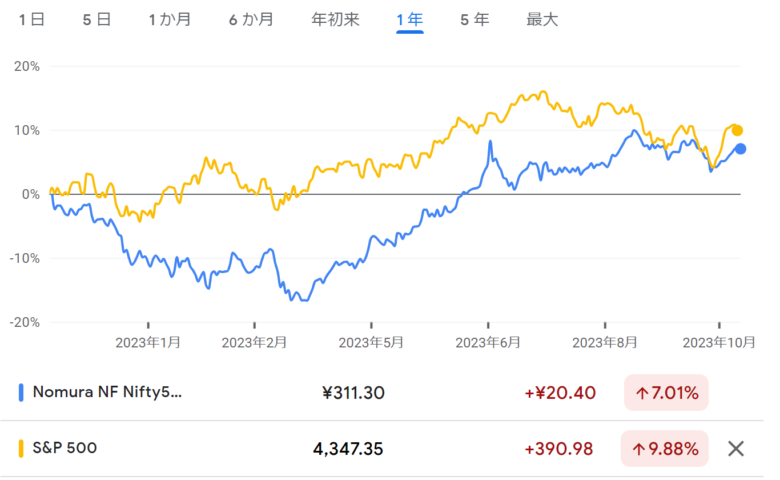This screenshot has width=780, height=480.
Task: Click the 7.01% up-arrow change badge
Action: pyautogui.click(x=665, y=392)
